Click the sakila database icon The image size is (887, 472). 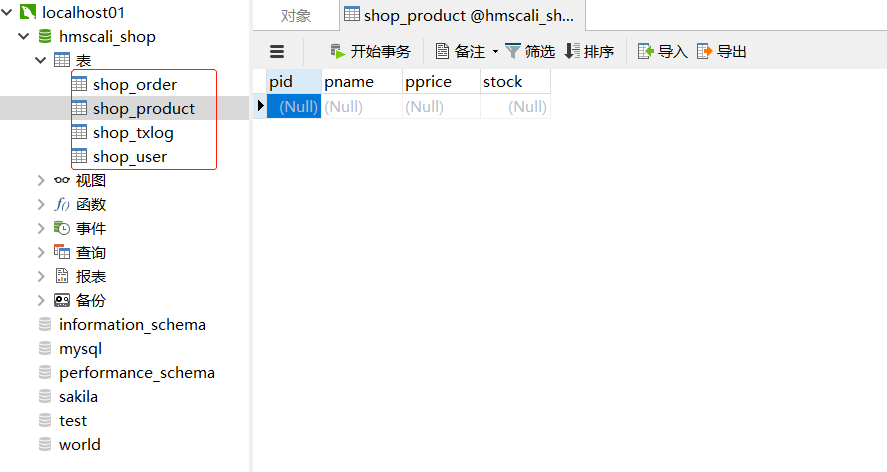(x=45, y=396)
